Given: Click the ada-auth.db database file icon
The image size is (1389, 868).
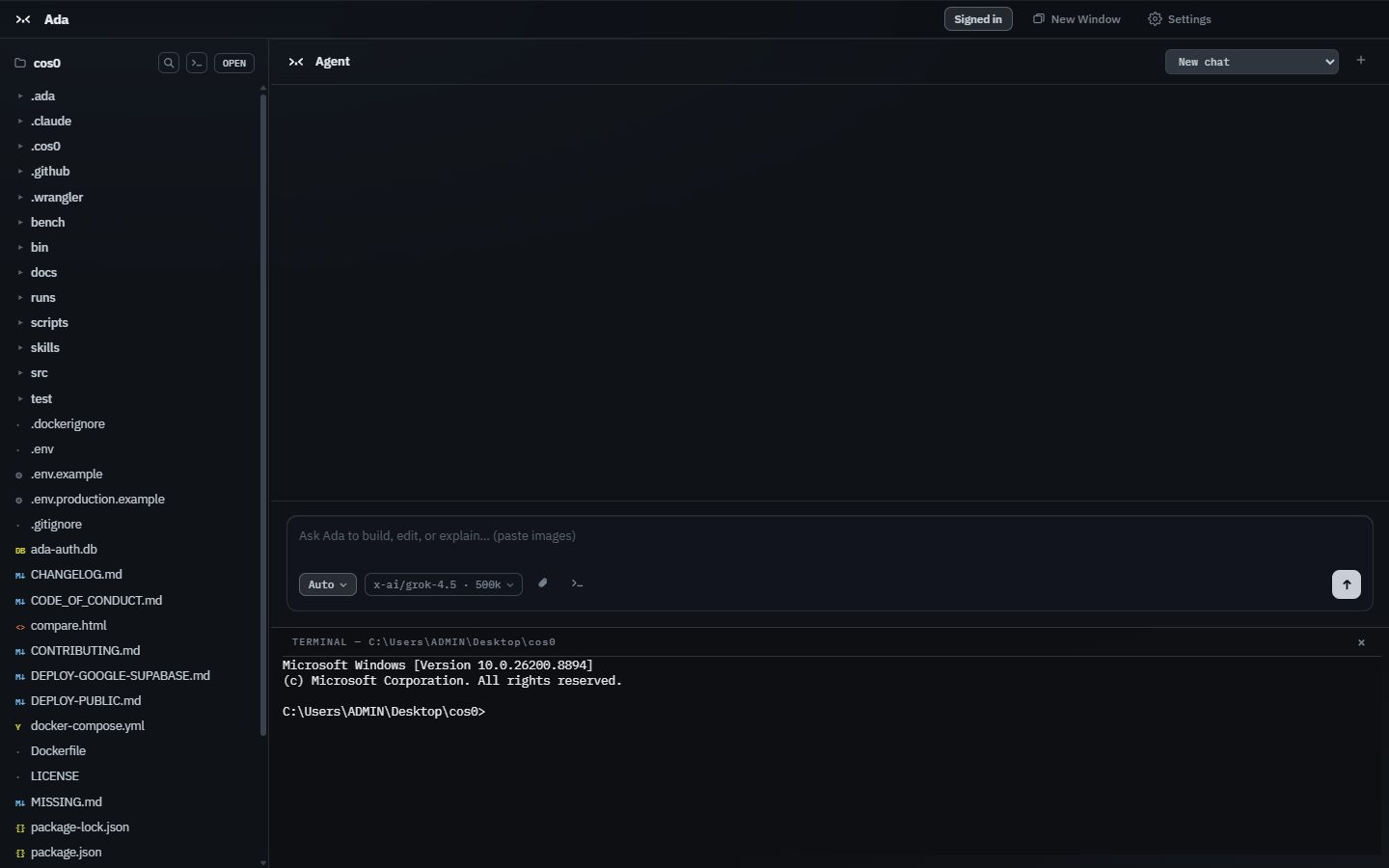Looking at the screenshot, I should [x=20, y=550].
